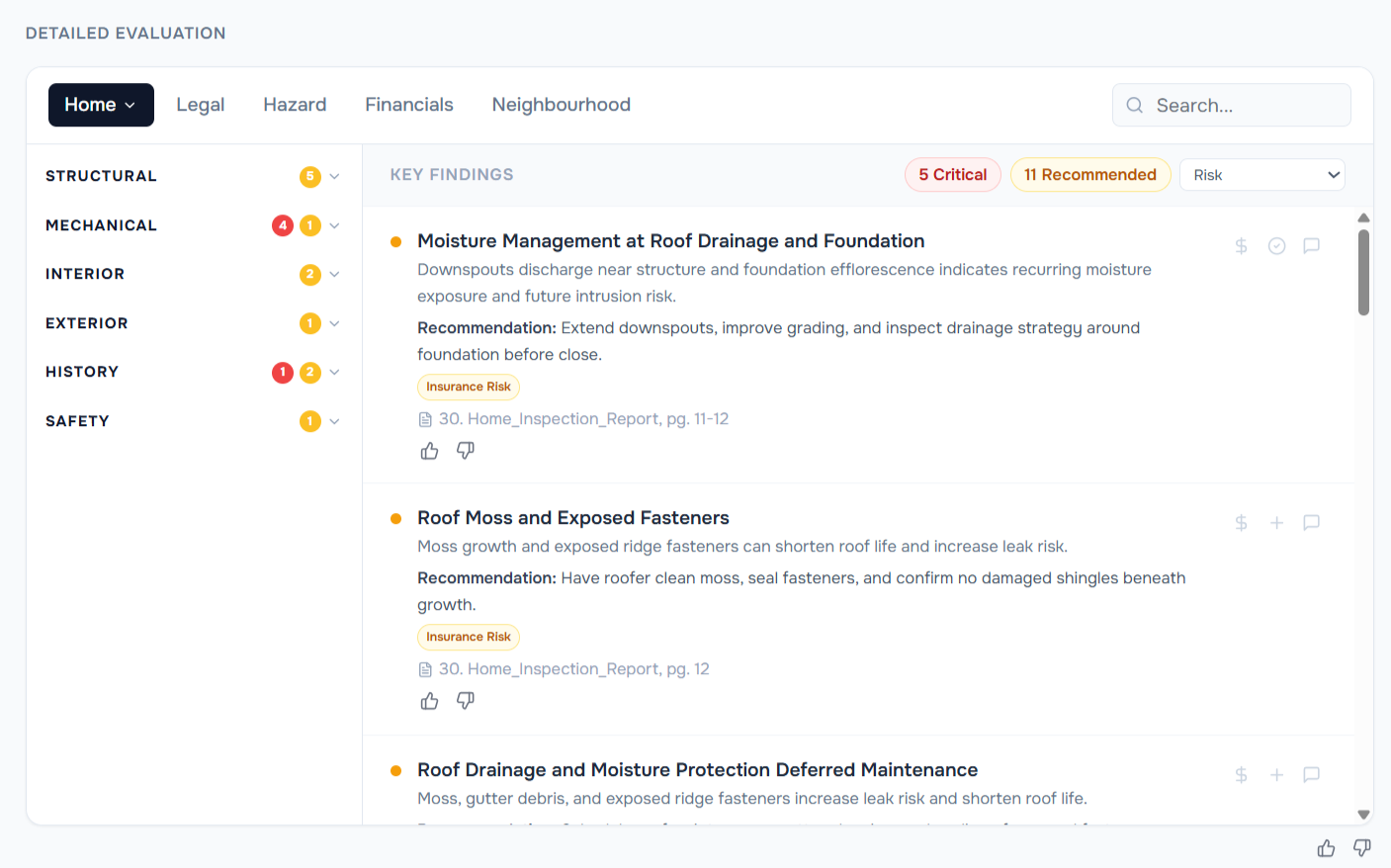Click the dollar icon for Roof Moss finding
The width and height of the screenshot is (1391, 868).
pos(1241,523)
